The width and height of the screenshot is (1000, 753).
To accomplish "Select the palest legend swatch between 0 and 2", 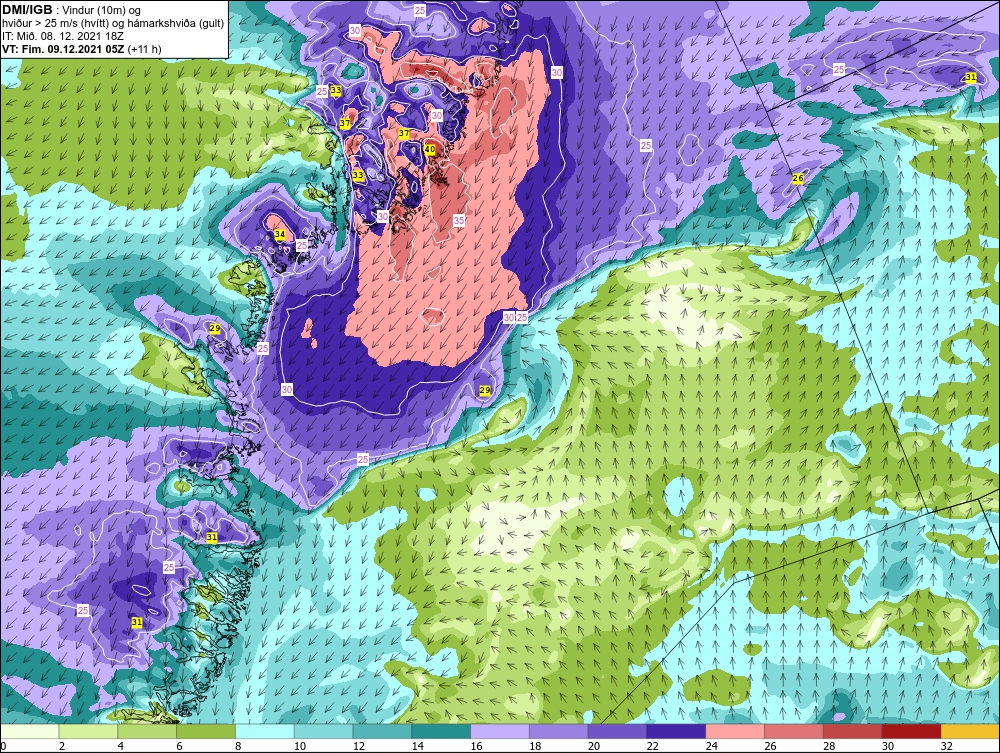I will coord(30,731).
